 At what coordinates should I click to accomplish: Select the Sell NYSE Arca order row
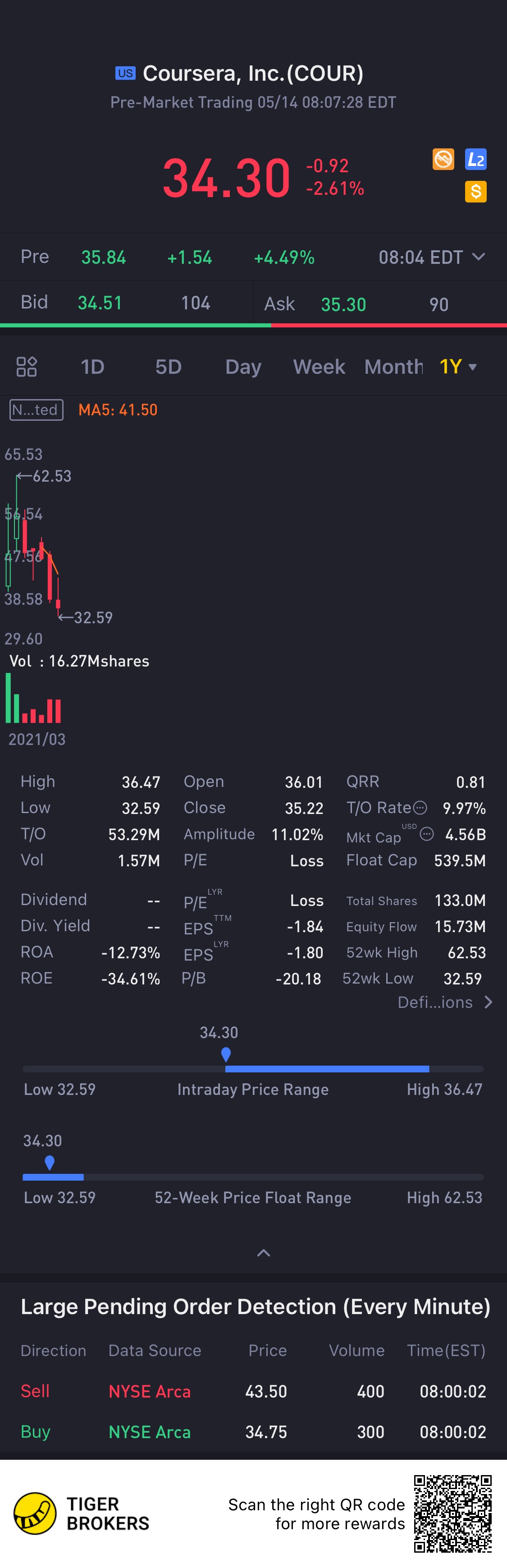pos(253,1391)
